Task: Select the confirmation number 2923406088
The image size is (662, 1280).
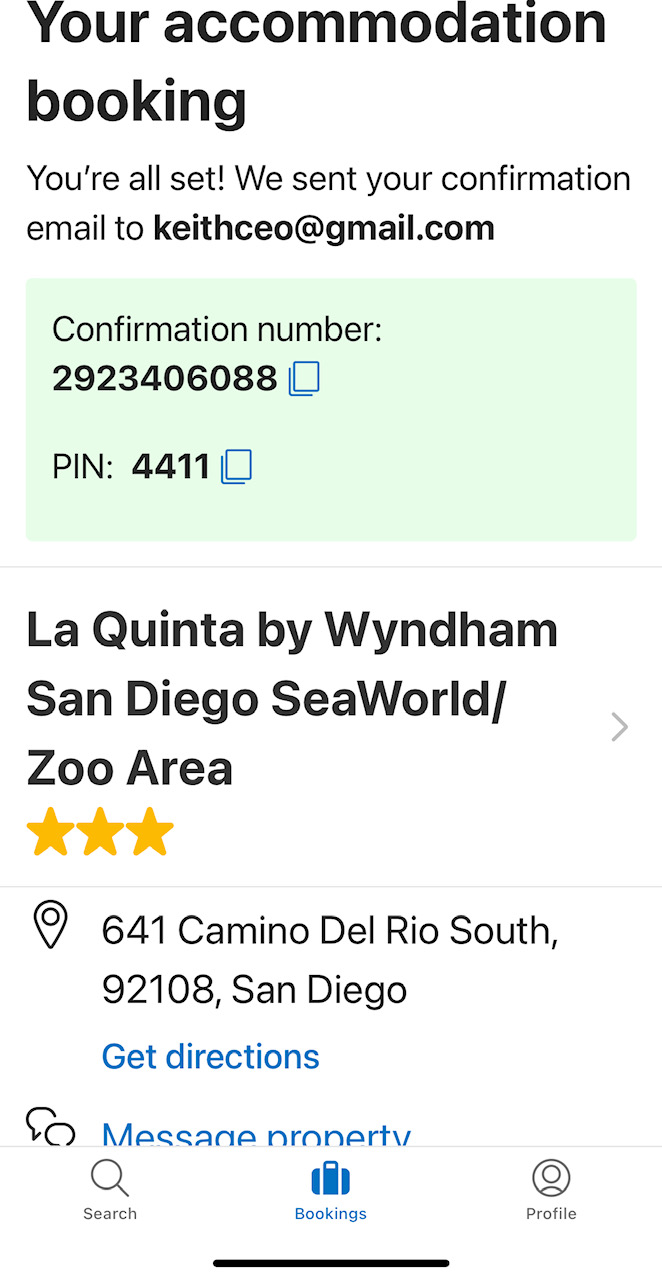Action: pos(165,379)
